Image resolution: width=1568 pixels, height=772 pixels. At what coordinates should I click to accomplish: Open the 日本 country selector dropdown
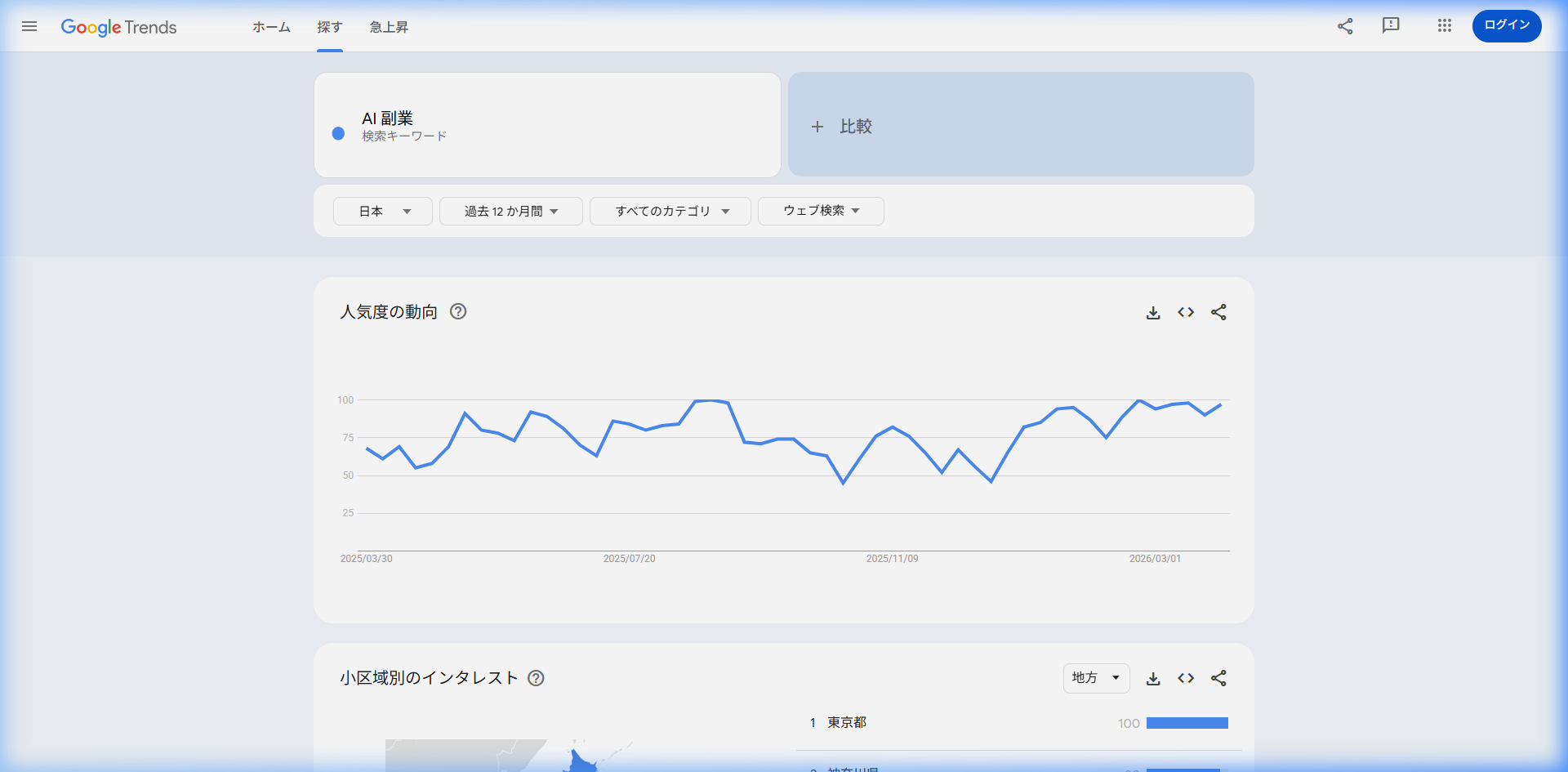coord(382,211)
